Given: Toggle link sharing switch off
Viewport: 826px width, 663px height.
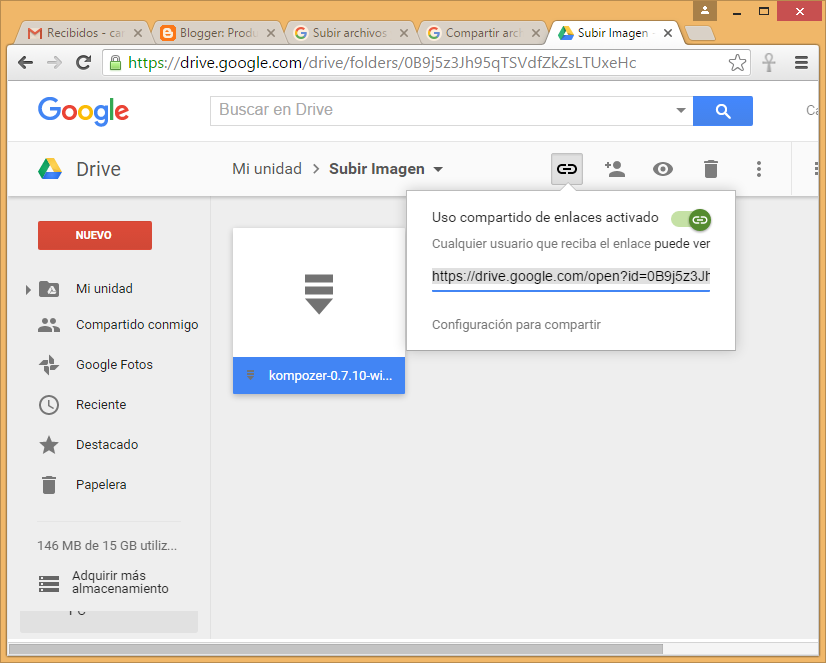Looking at the screenshot, I should tap(691, 220).
